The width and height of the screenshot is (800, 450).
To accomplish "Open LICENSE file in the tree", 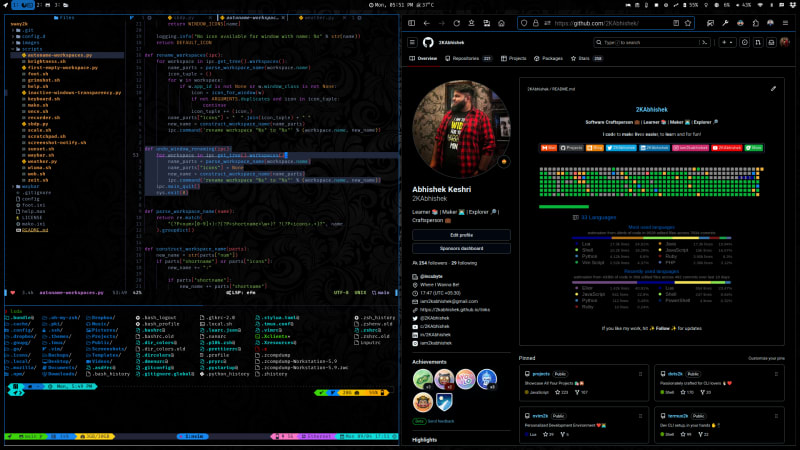I will [x=28, y=217].
